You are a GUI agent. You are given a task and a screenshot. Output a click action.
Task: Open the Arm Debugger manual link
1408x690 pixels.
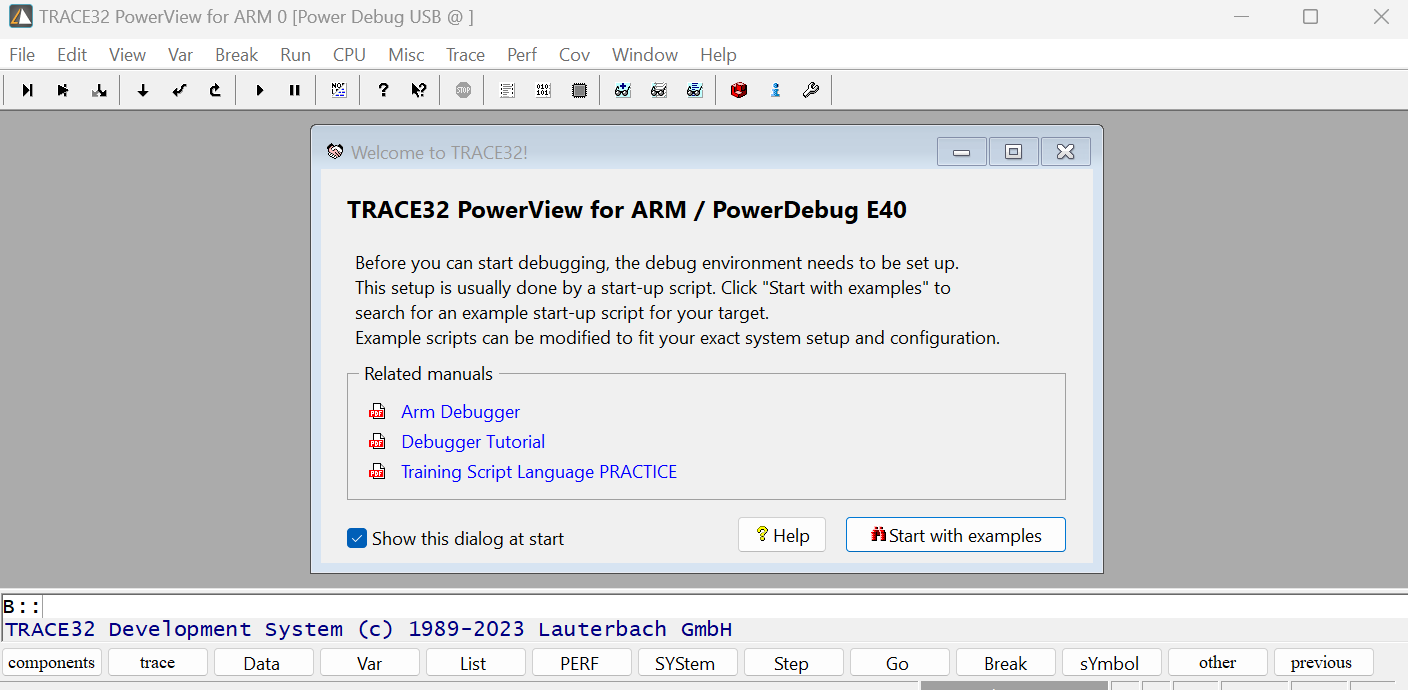pyautogui.click(x=460, y=411)
